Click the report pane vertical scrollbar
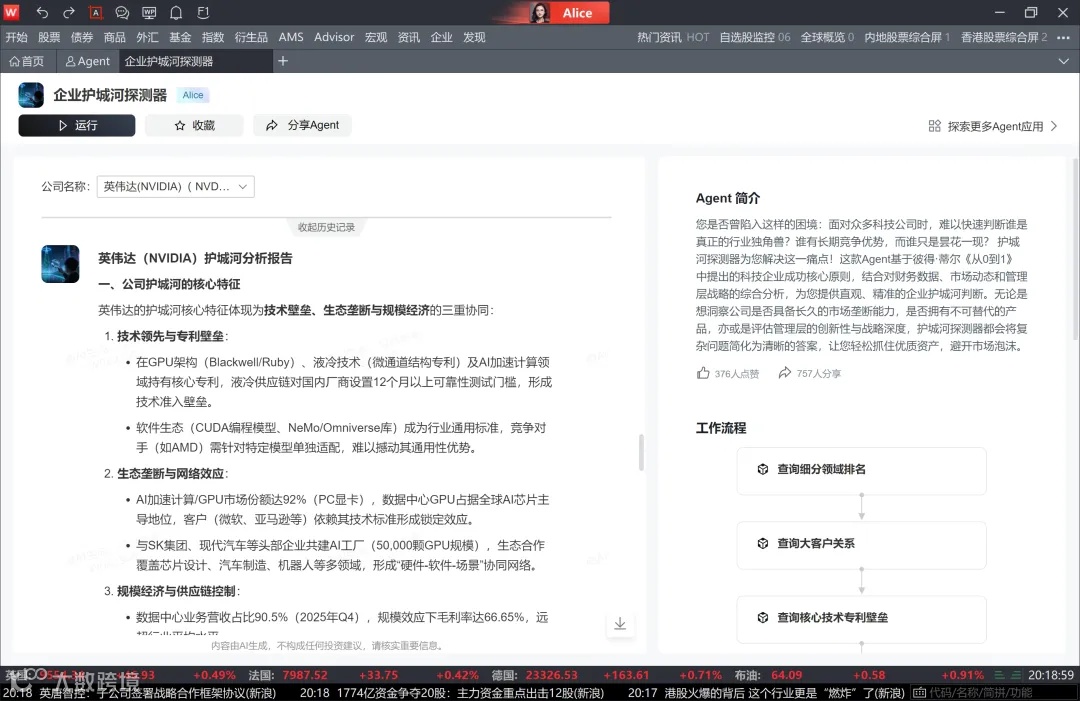1080x701 pixels. (641, 452)
